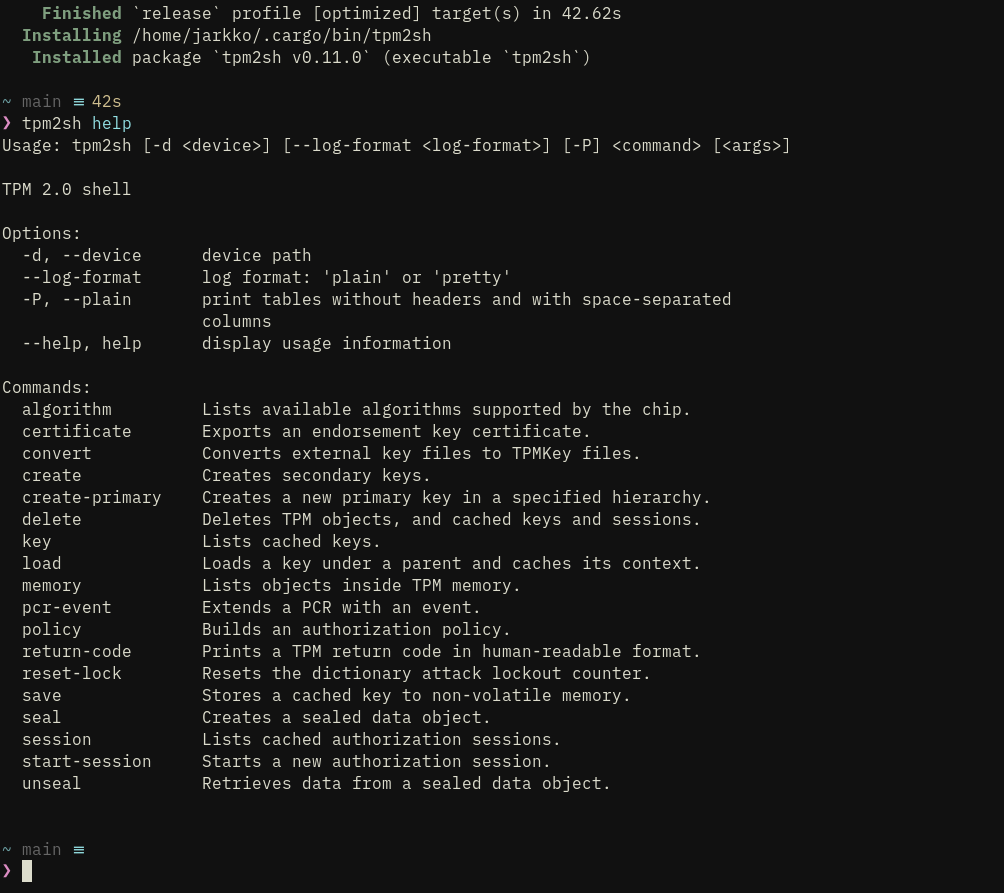Click the prompt chevron before "tpm2sh help"
The width and height of the screenshot is (1004, 893).
click(7, 123)
